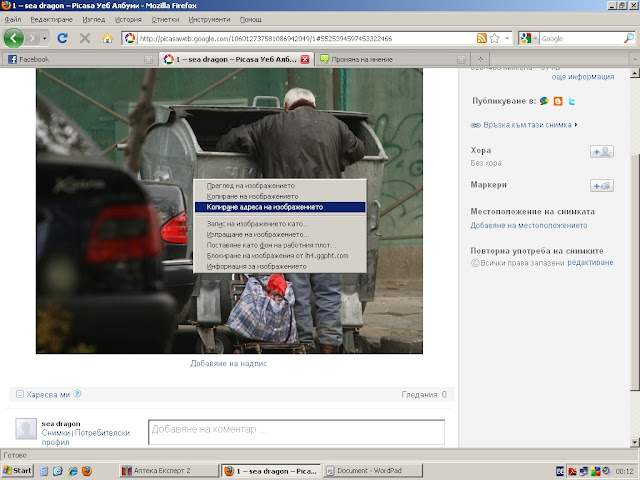Click the help question mark beside Харесва ми

(77, 393)
